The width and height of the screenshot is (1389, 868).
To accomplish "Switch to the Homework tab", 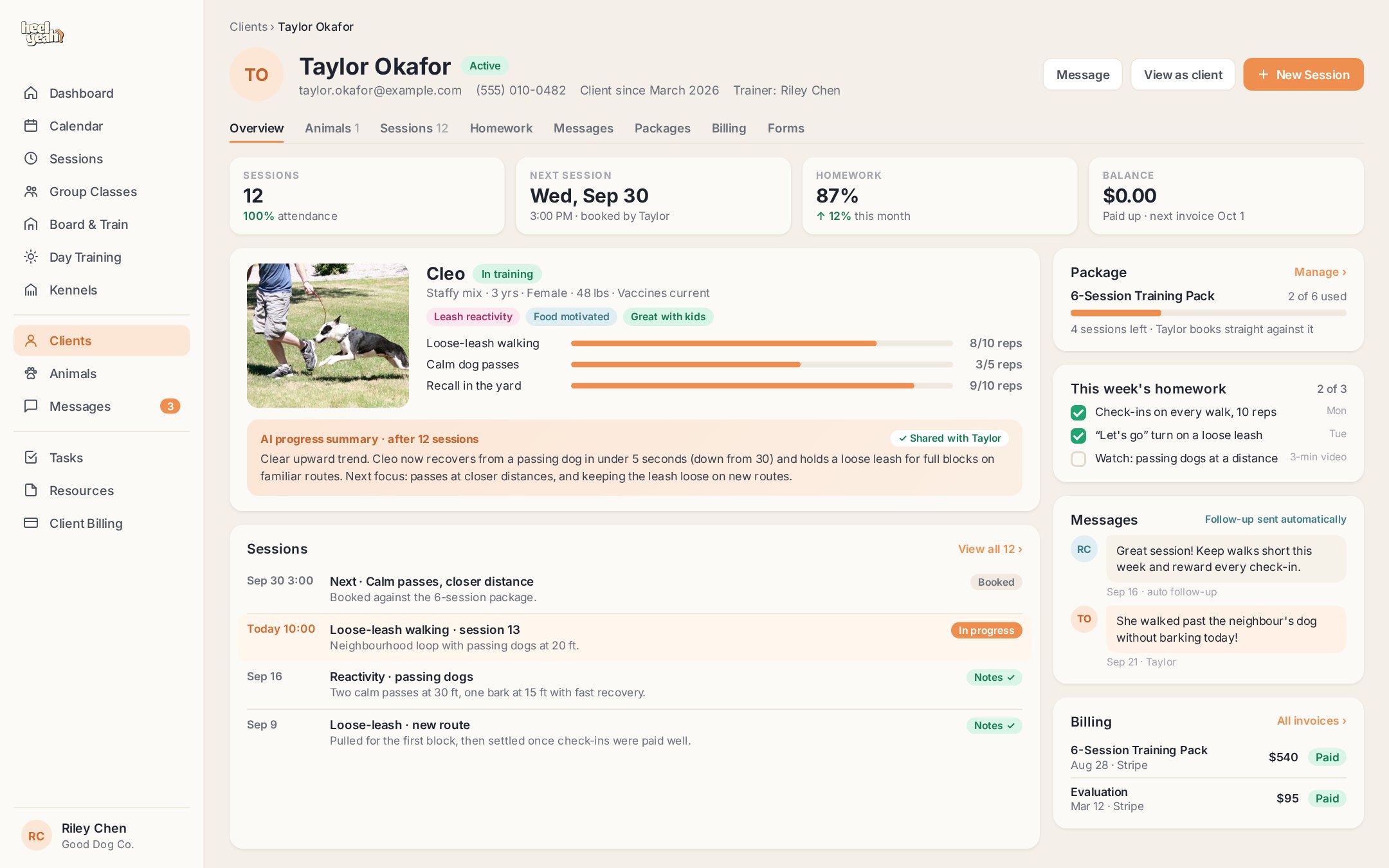I will point(501,129).
